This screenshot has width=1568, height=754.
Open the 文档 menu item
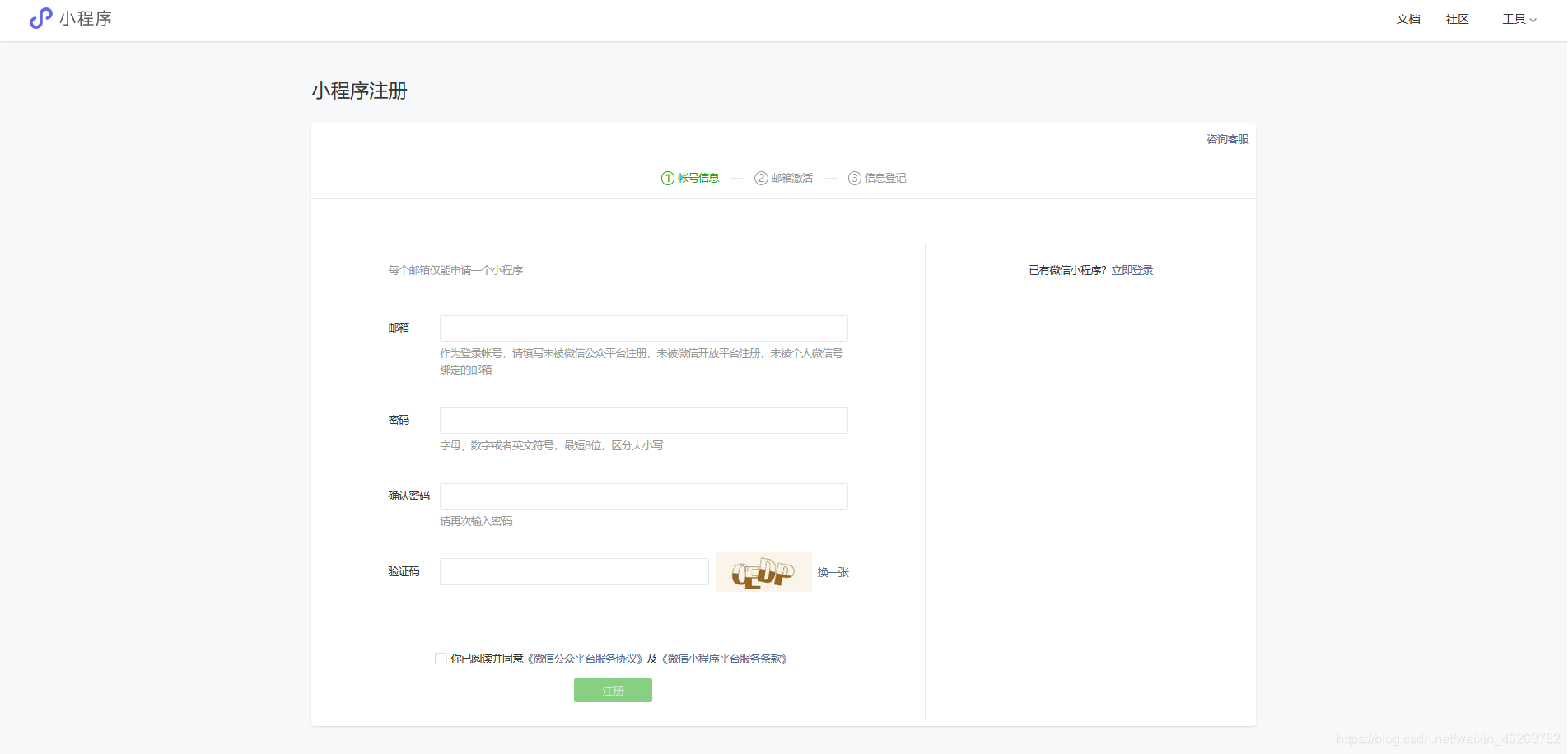tap(1408, 19)
